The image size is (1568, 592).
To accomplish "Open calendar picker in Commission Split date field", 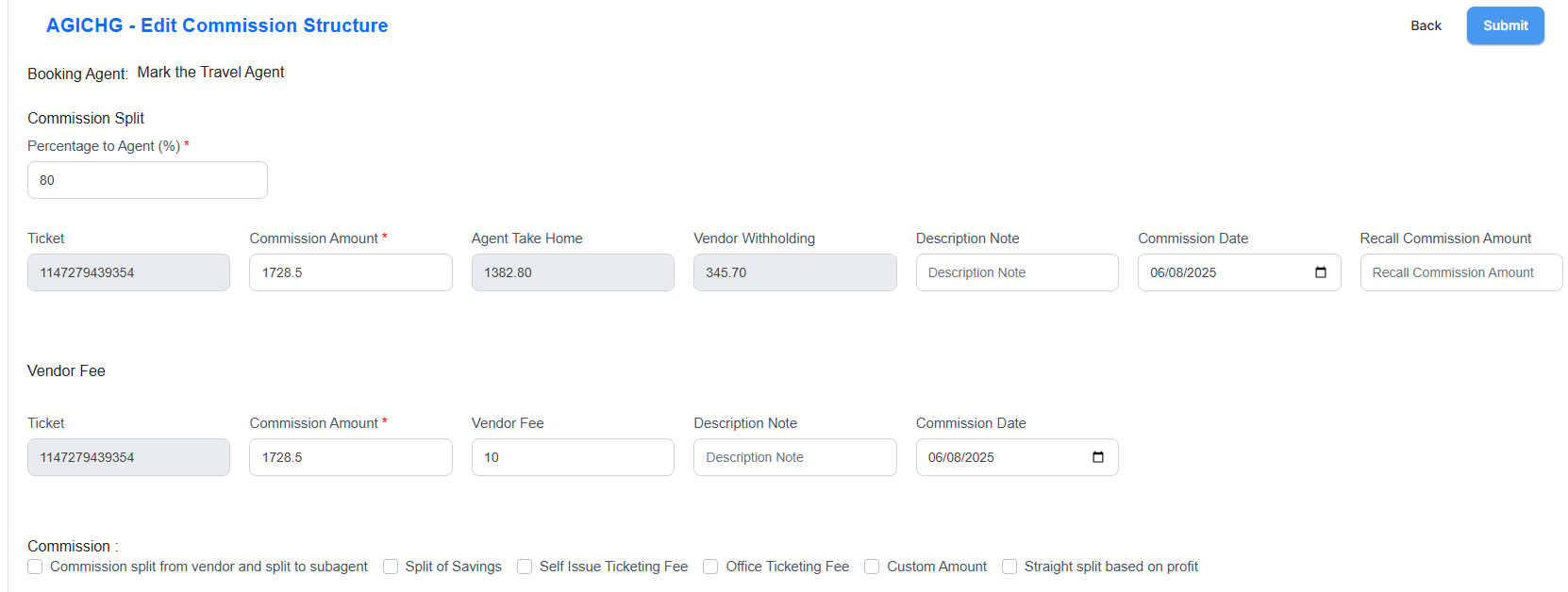I will click(1320, 272).
